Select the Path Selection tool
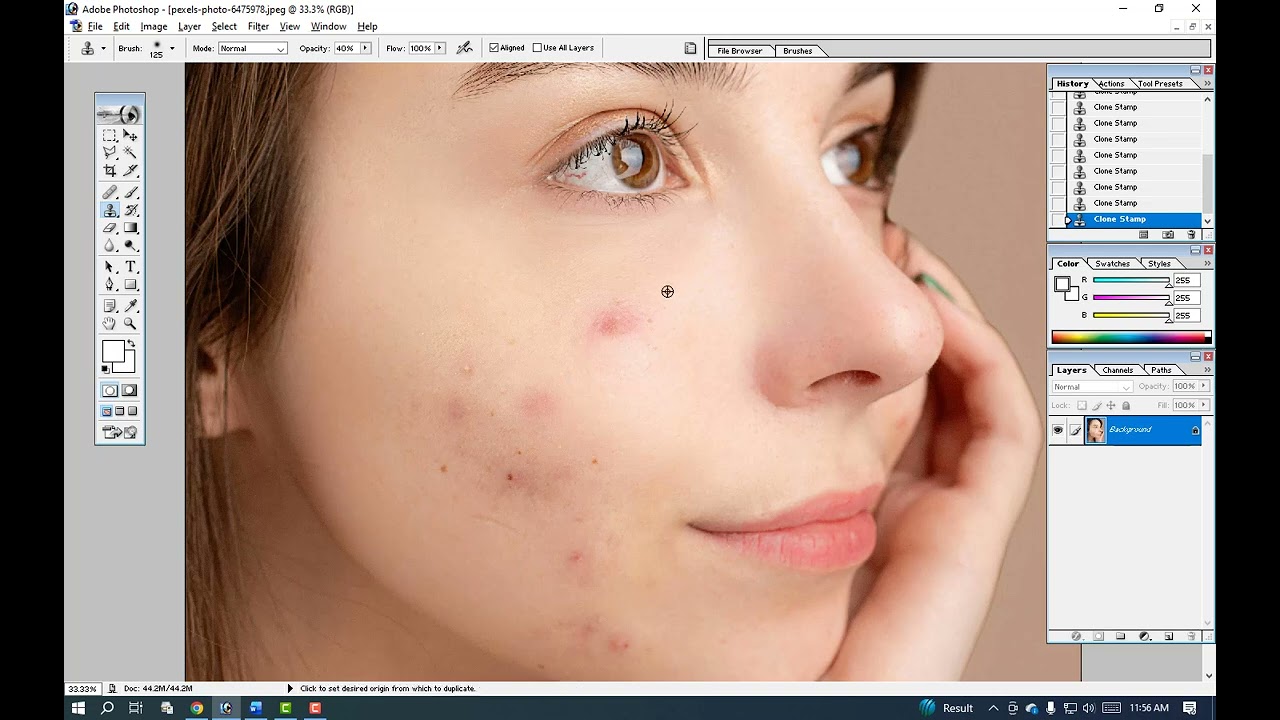This screenshot has height=720, width=1280. (110, 267)
